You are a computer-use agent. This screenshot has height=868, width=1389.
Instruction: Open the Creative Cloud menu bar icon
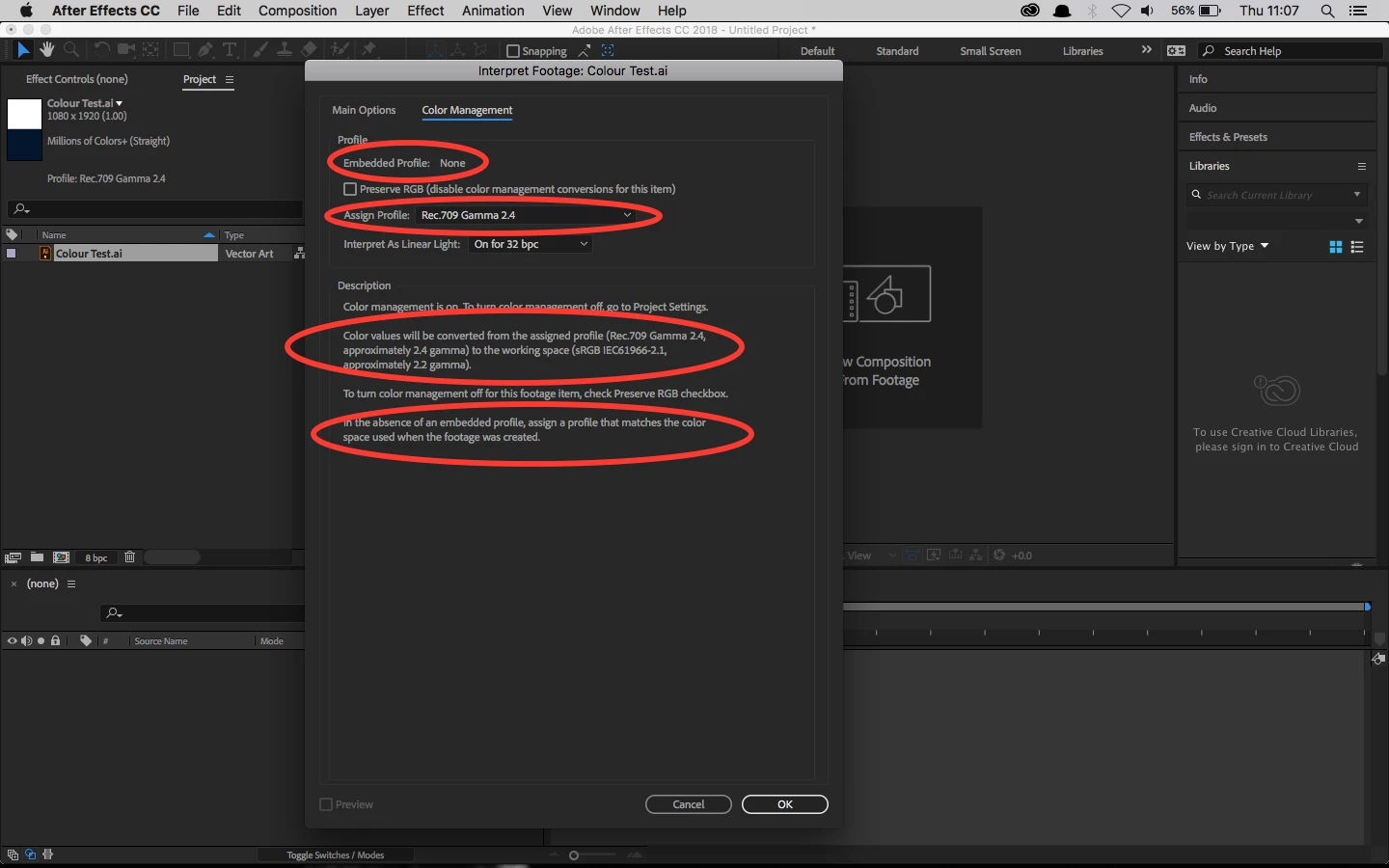pyautogui.click(x=1030, y=11)
